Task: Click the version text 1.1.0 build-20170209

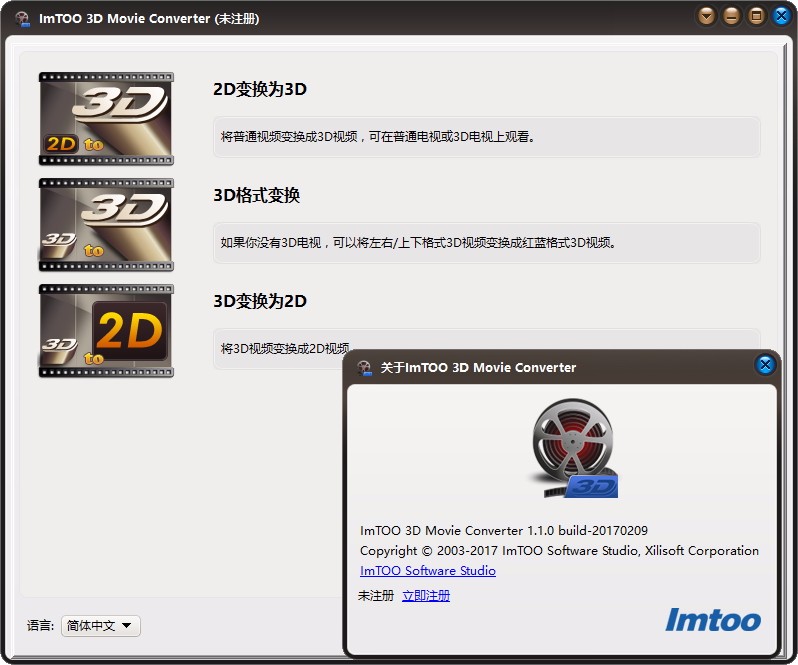Action: click(x=587, y=530)
